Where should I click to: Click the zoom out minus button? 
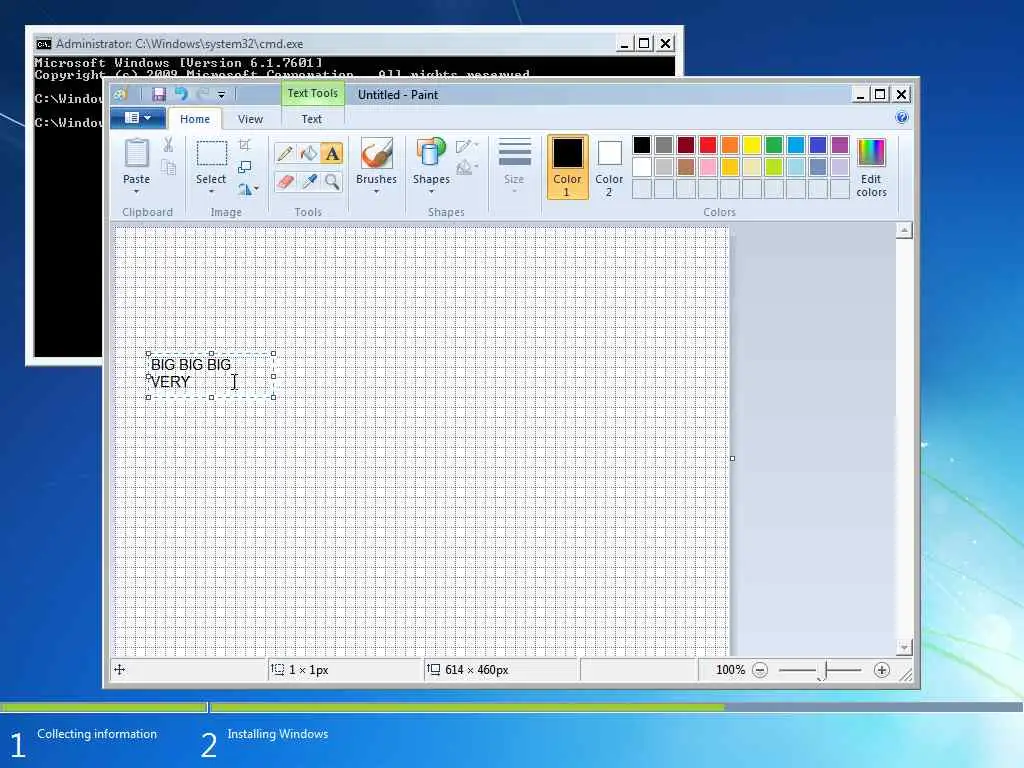pyautogui.click(x=760, y=670)
